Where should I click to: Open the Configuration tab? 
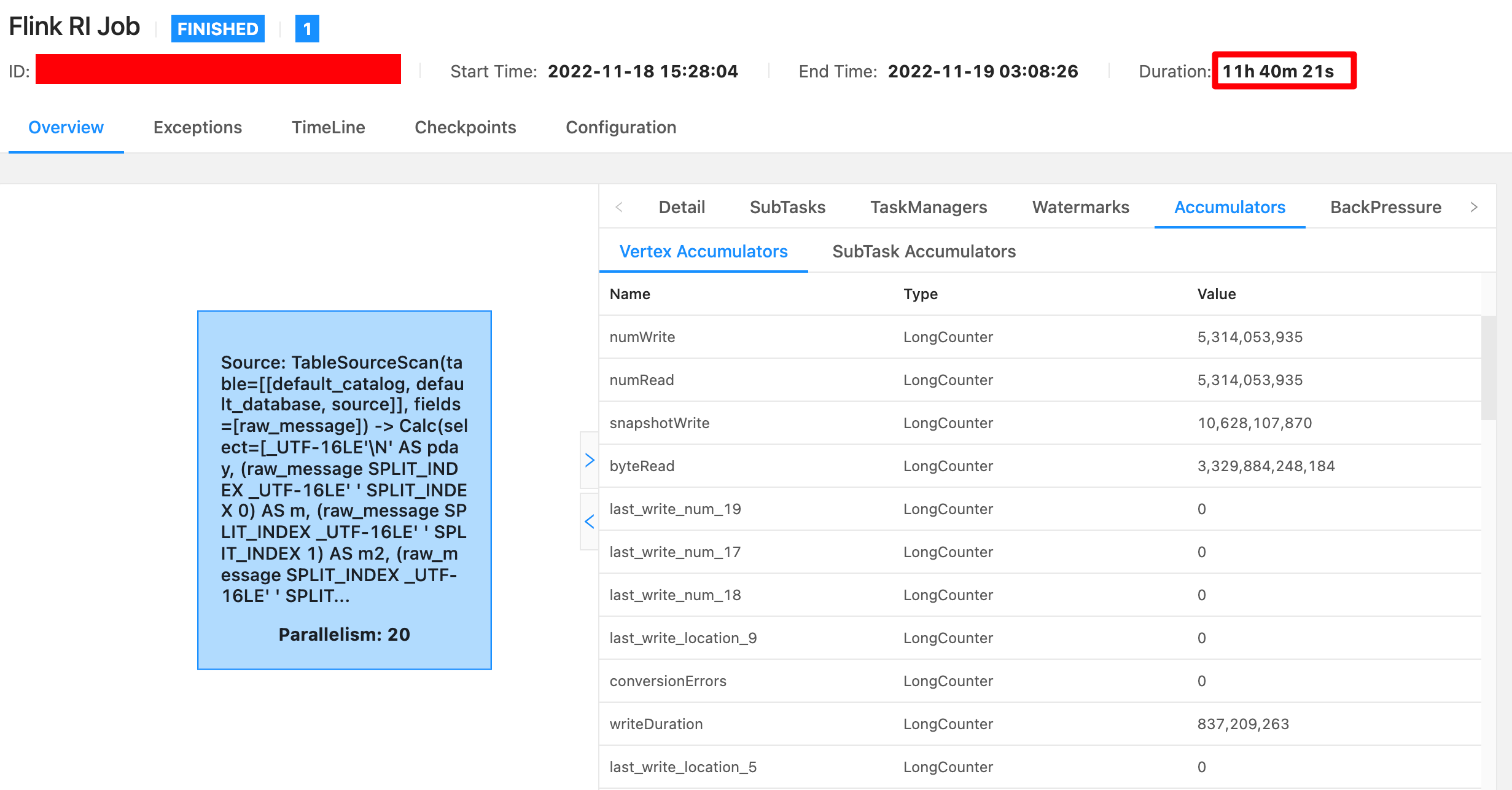point(620,127)
